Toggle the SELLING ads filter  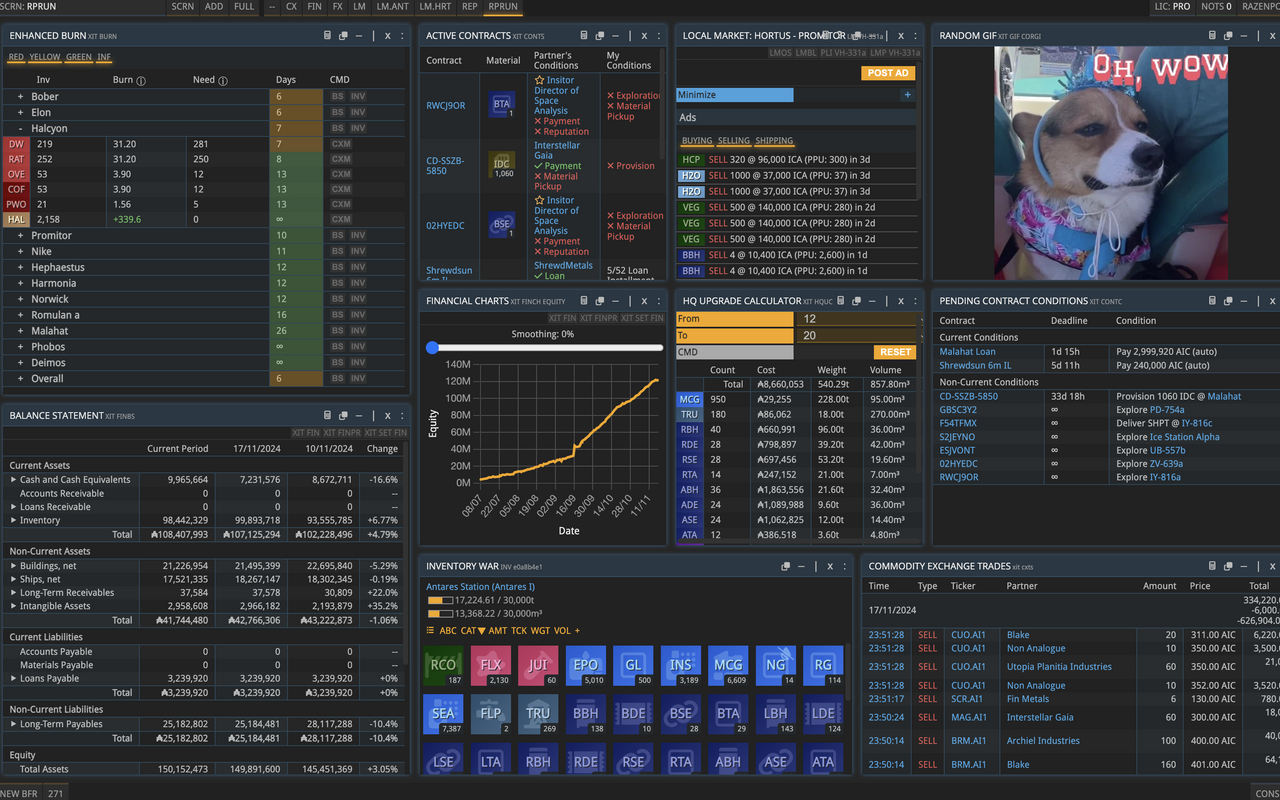[733, 141]
